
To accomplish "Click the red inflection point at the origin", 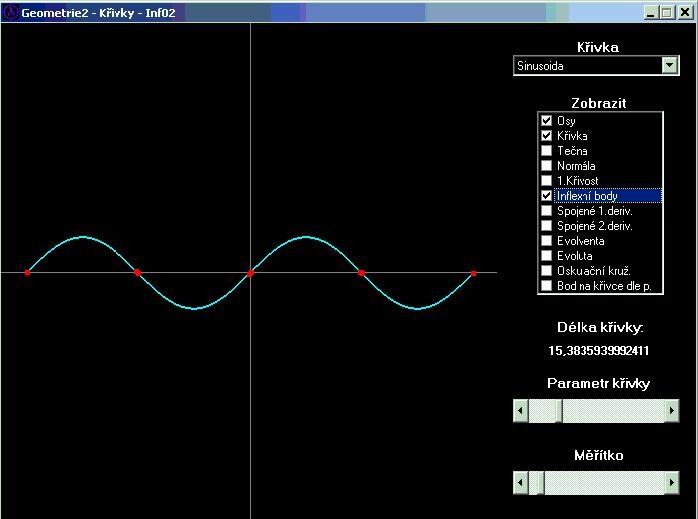I will tap(251, 273).
